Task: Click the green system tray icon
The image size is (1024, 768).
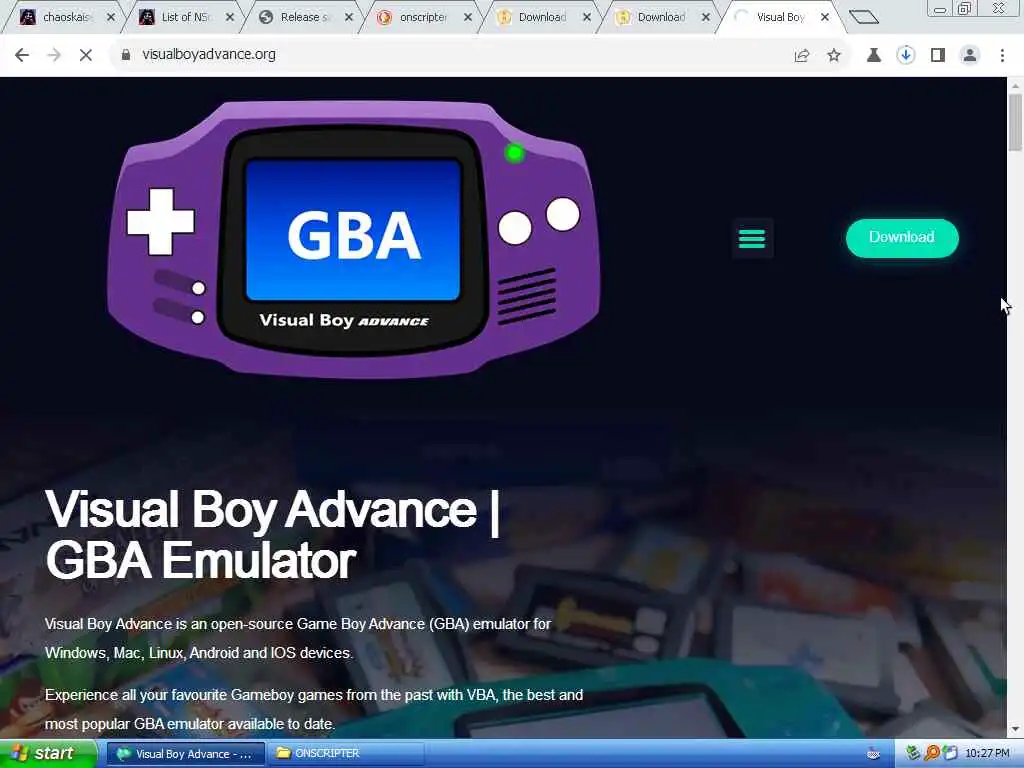Action: click(913, 754)
